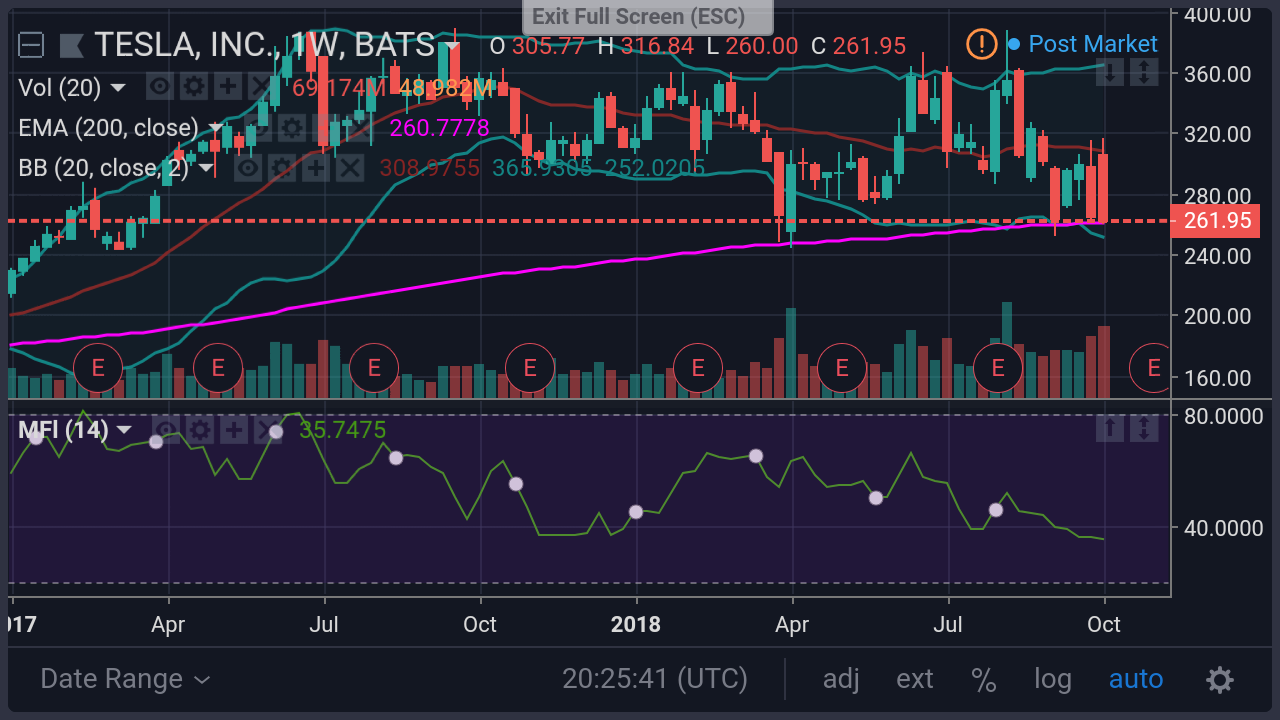Open settings for the MFI (14) indicator
1280x720 pixels.
click(x=200, y=430)
